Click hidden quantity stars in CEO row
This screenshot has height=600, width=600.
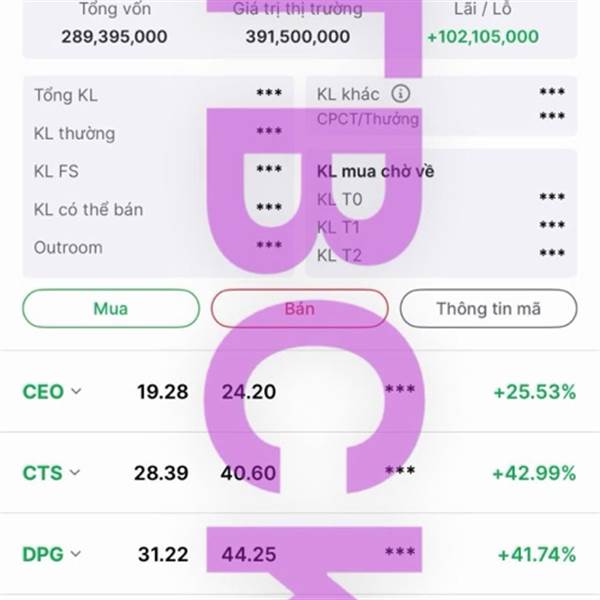[400, 390]
